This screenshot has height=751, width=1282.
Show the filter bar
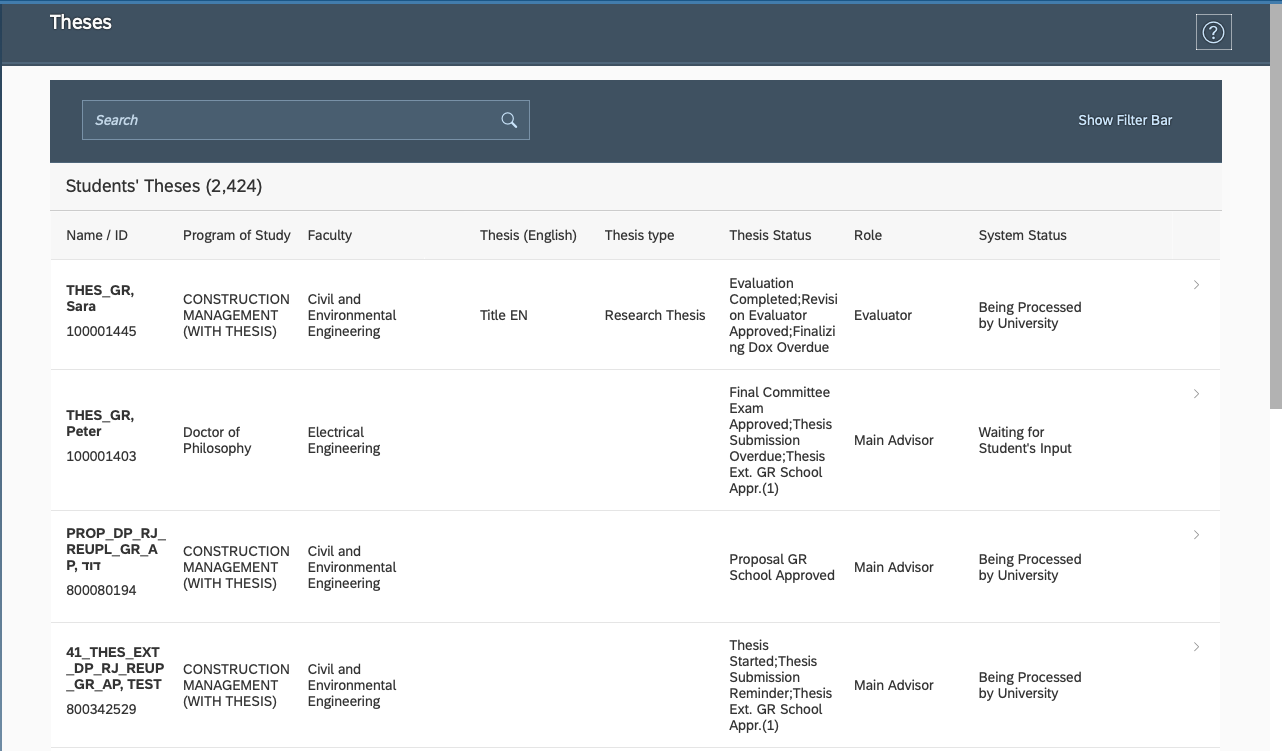1125,120
